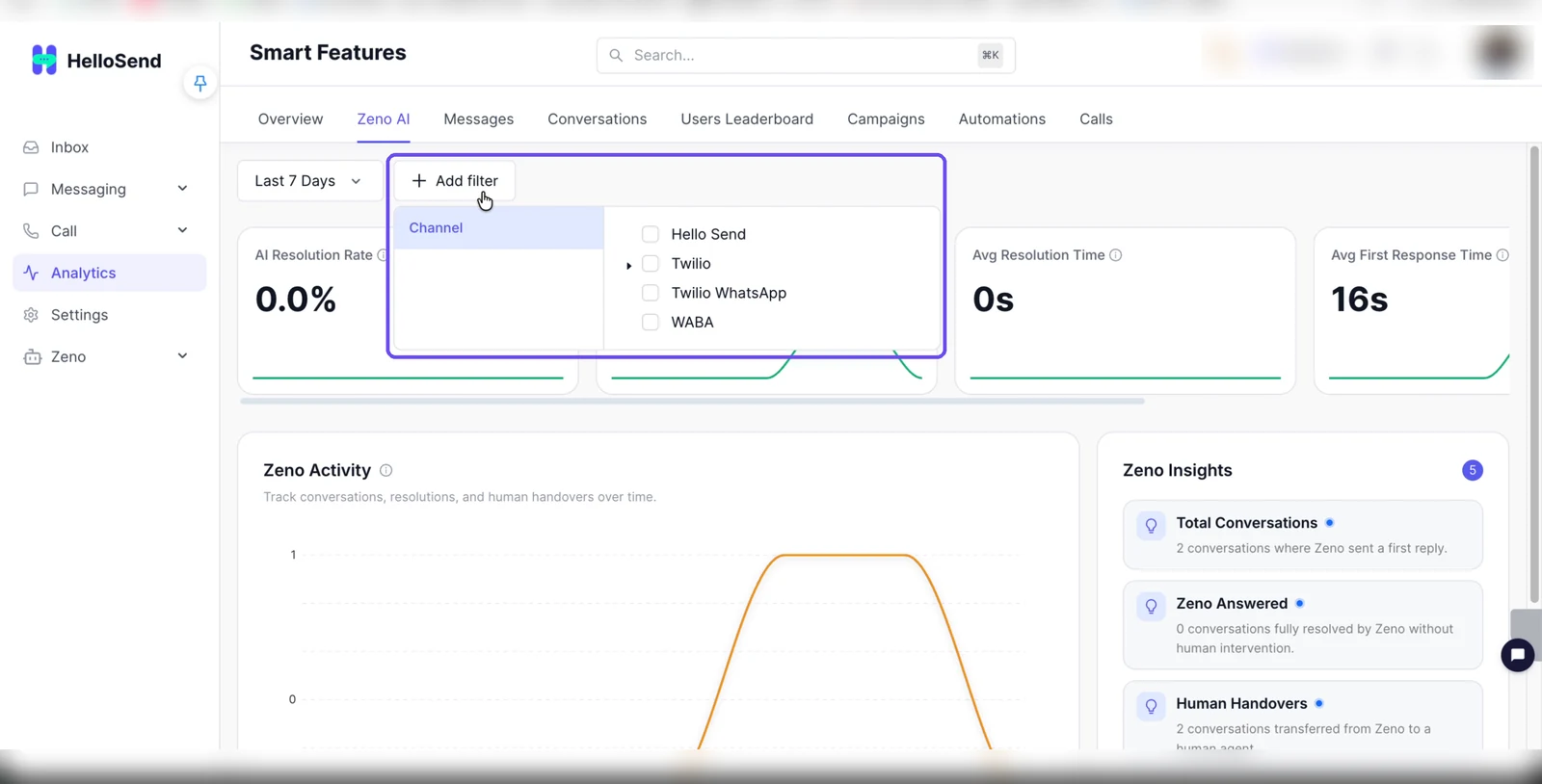The height and width of the screenshot is (784, 1542).
Task: Show info for Avg First Response Time
Action: [x=1502, y=255]
